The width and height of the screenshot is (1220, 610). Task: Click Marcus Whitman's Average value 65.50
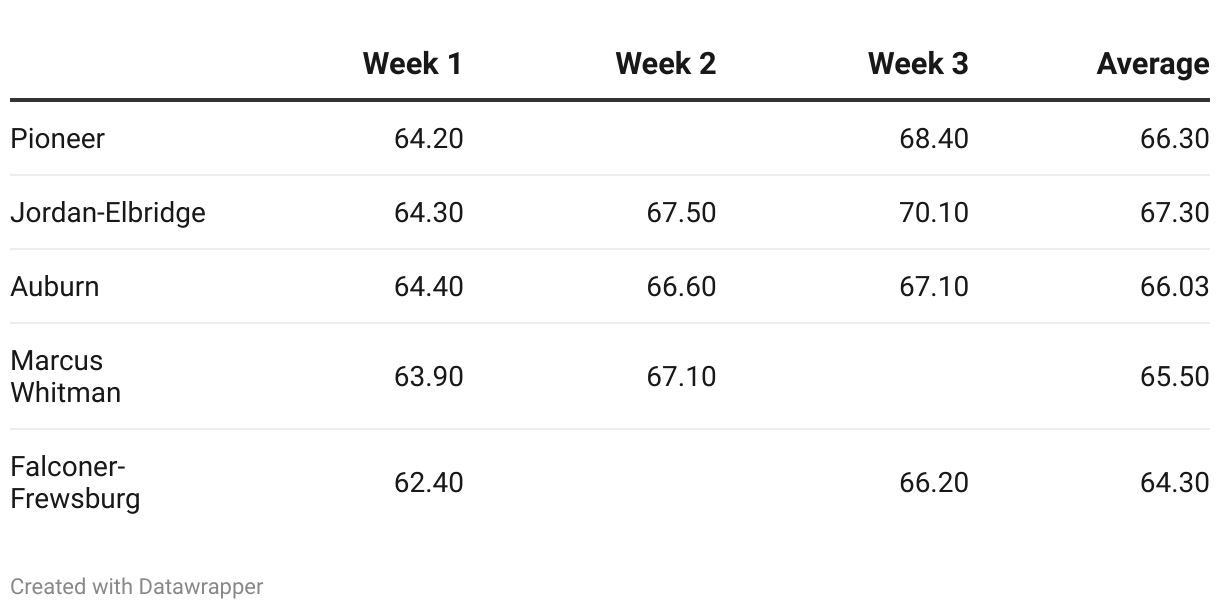pyautogui.click(x=1174, y=377)
